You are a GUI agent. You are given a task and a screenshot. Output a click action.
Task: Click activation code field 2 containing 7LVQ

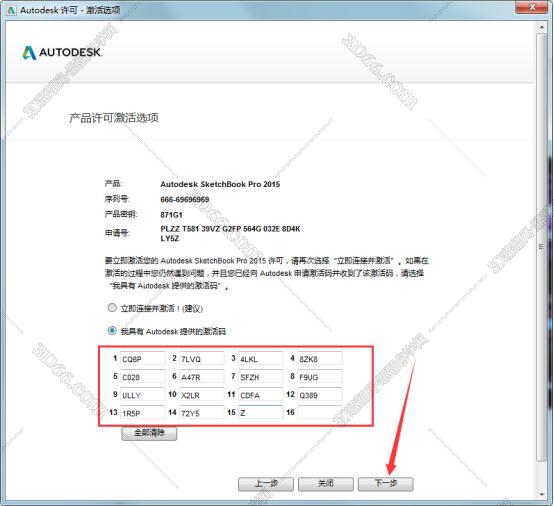[201, 359]
